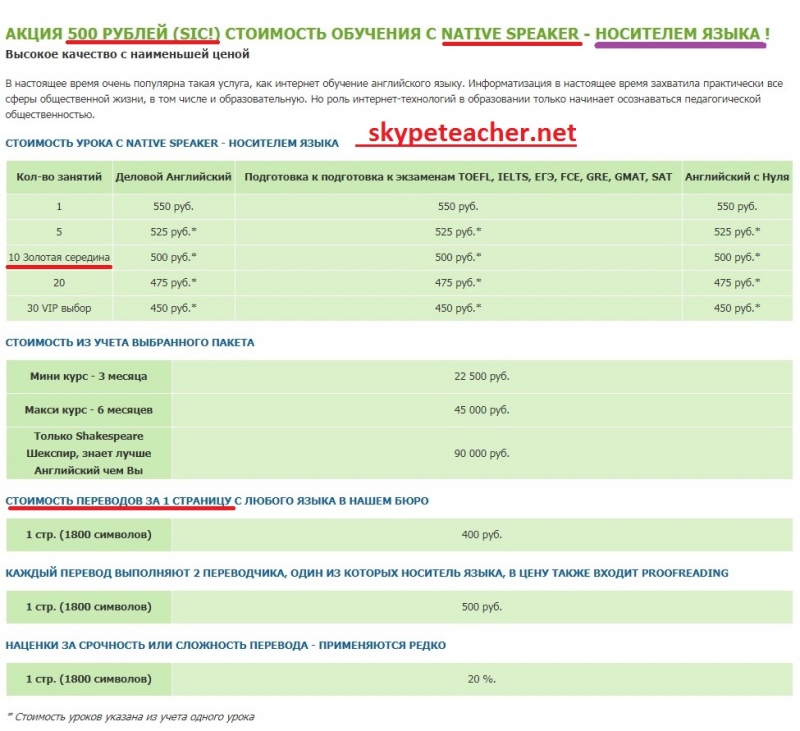Click '525 руб.*' under Деловой Английский
Image resolution: width=800 pixels, height=731 pixels.
173,232
